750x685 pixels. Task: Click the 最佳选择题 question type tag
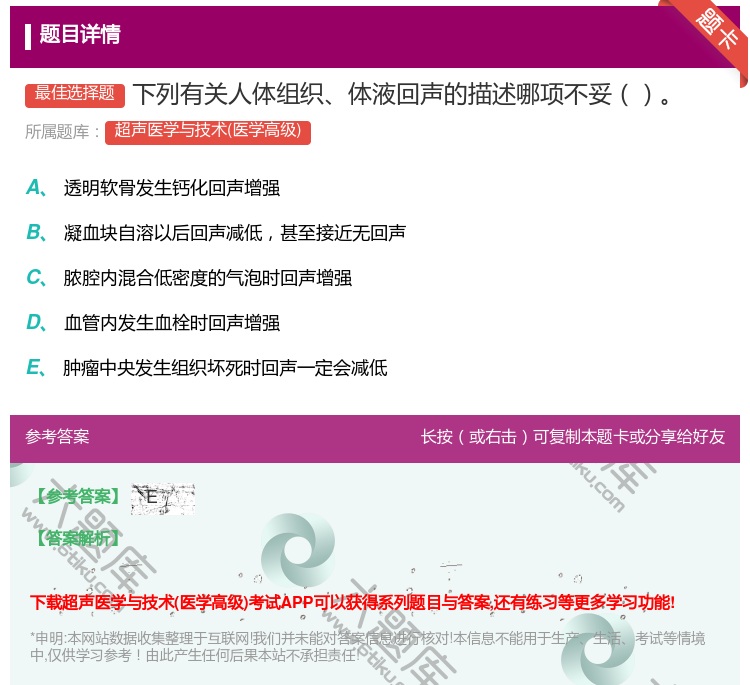(75, 95)
